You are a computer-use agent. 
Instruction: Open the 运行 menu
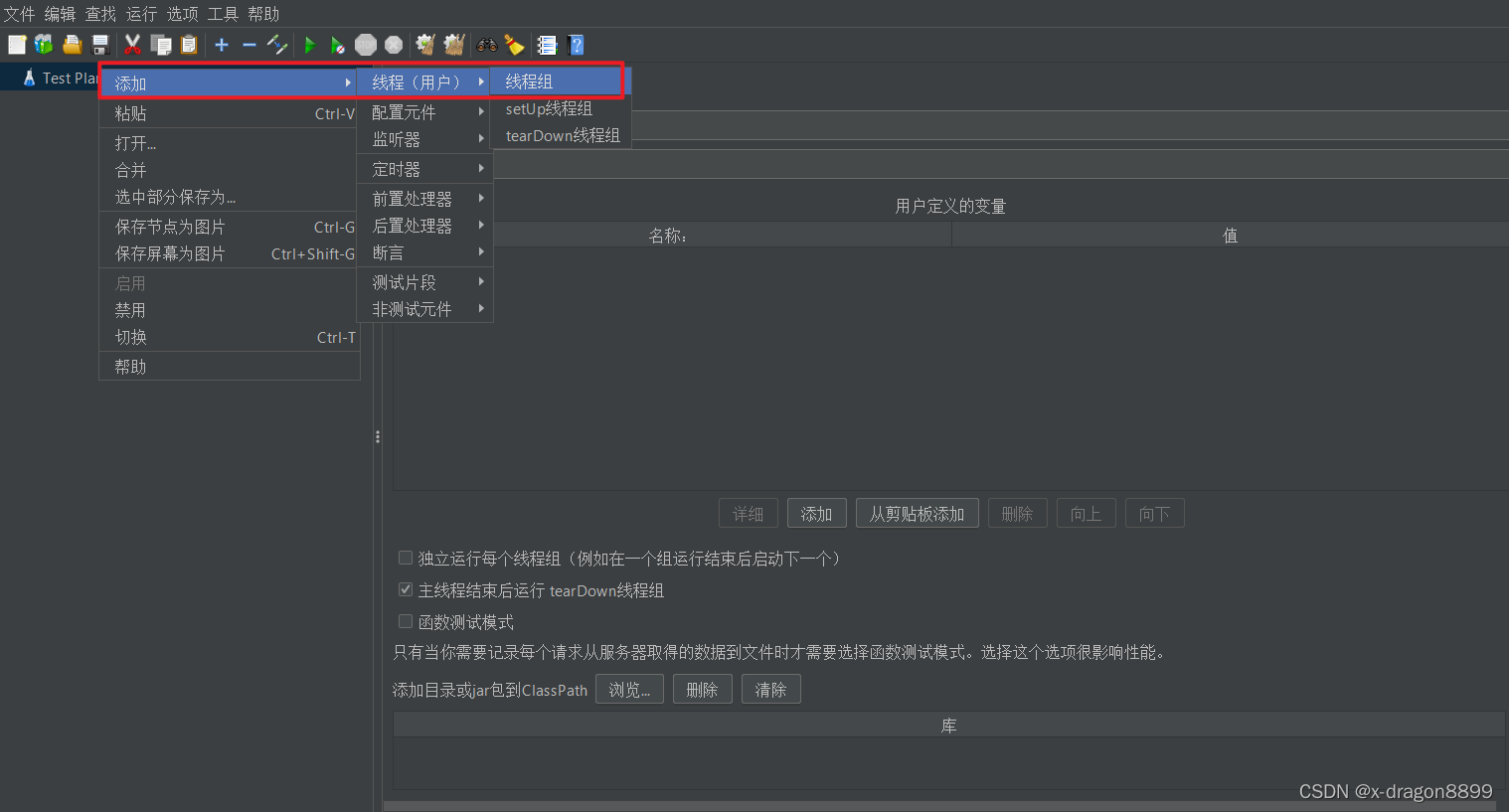tap(141, 14)
